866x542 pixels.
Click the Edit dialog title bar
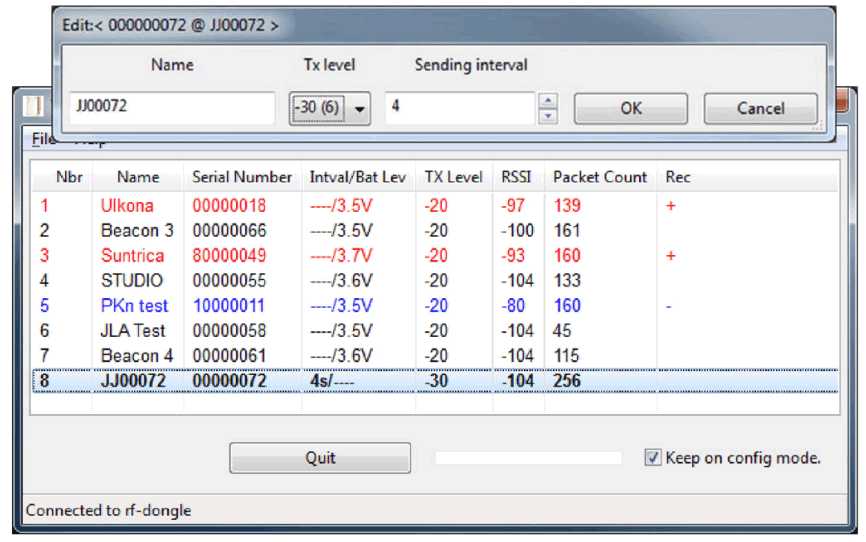pyautogui.click(x=443, y=25)
